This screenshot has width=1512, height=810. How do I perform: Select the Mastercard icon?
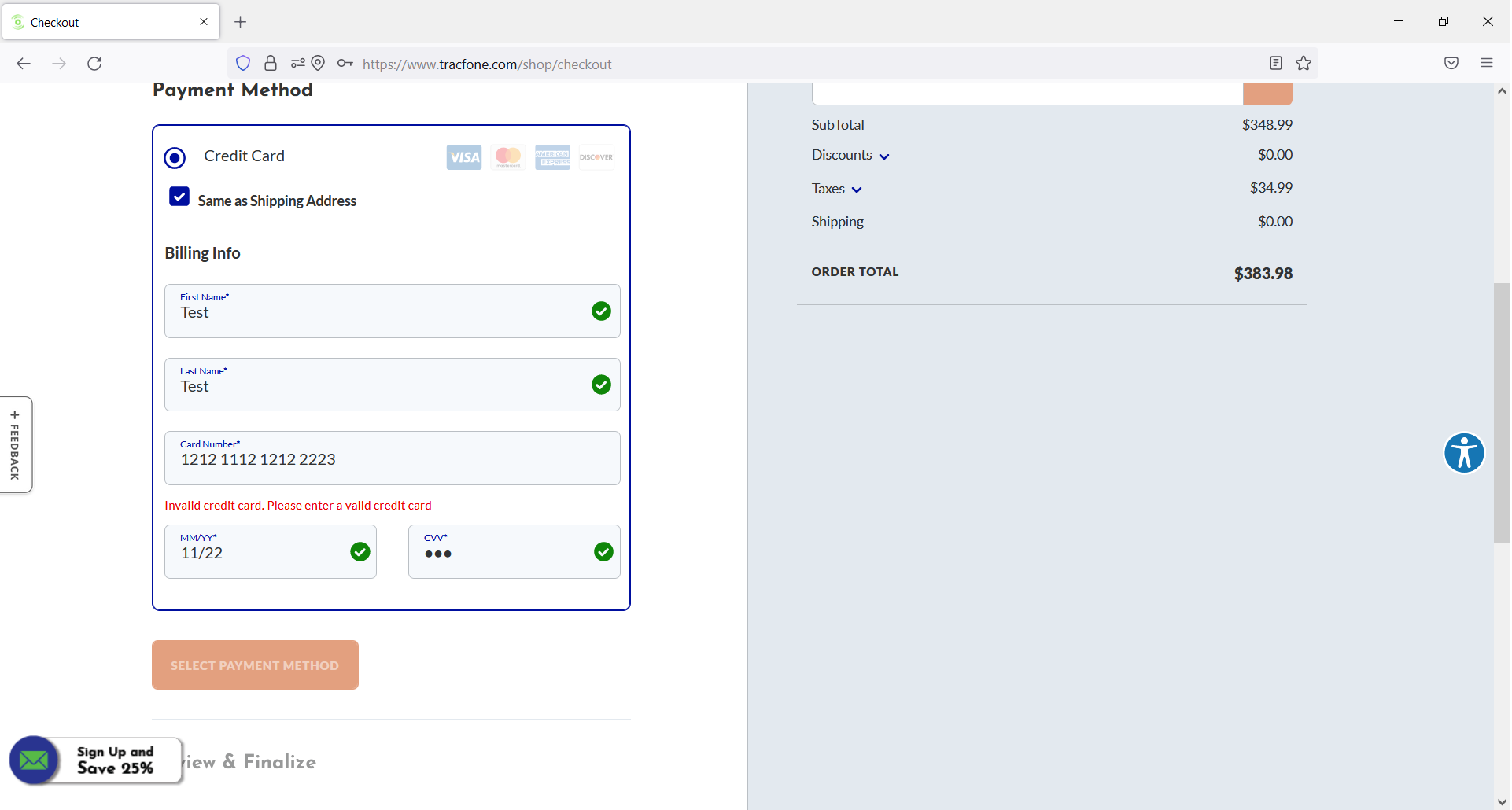pyautogui.click(x=507, y=156)
